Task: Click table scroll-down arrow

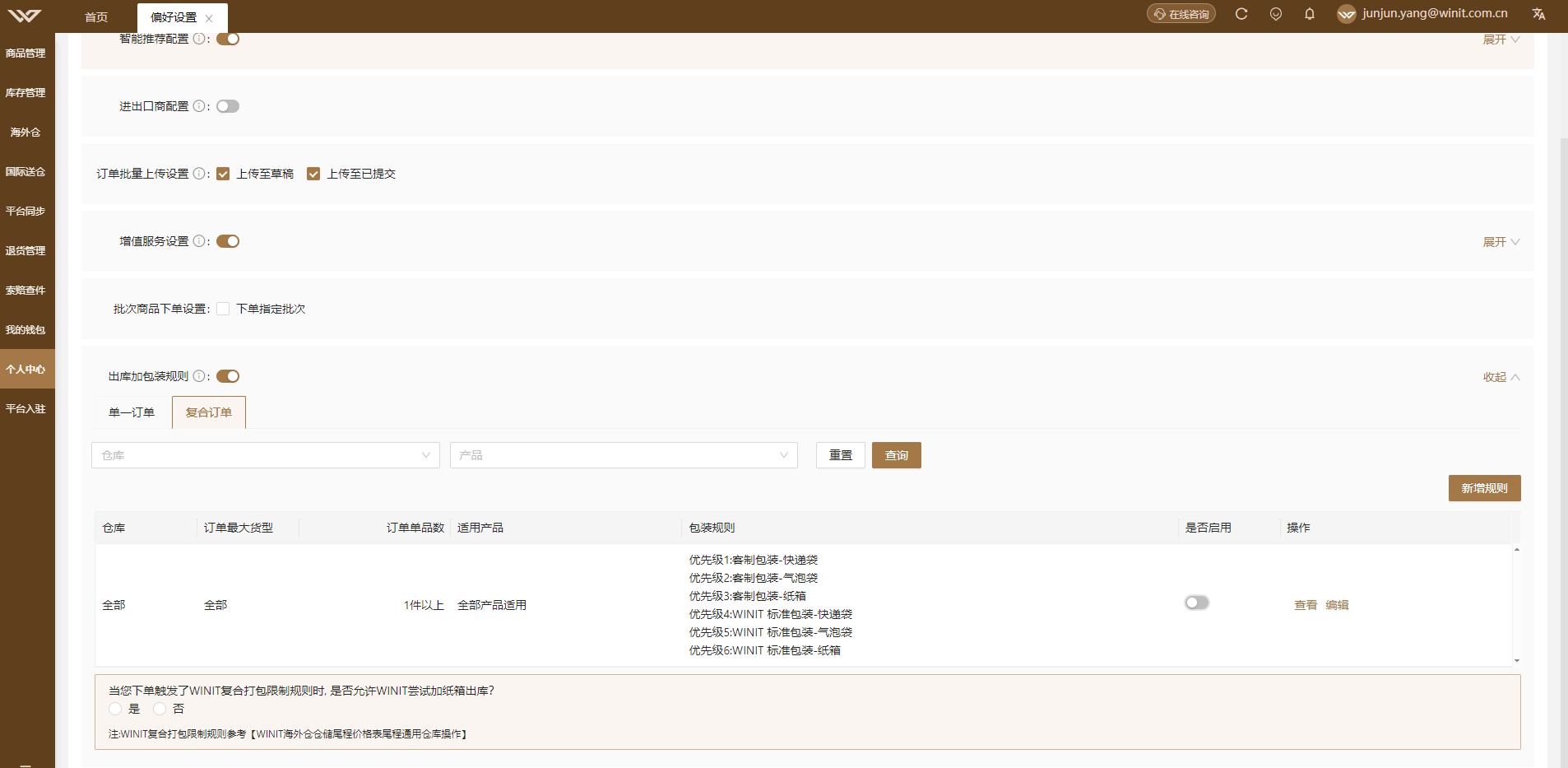Action: click(x=1516, y=660)
